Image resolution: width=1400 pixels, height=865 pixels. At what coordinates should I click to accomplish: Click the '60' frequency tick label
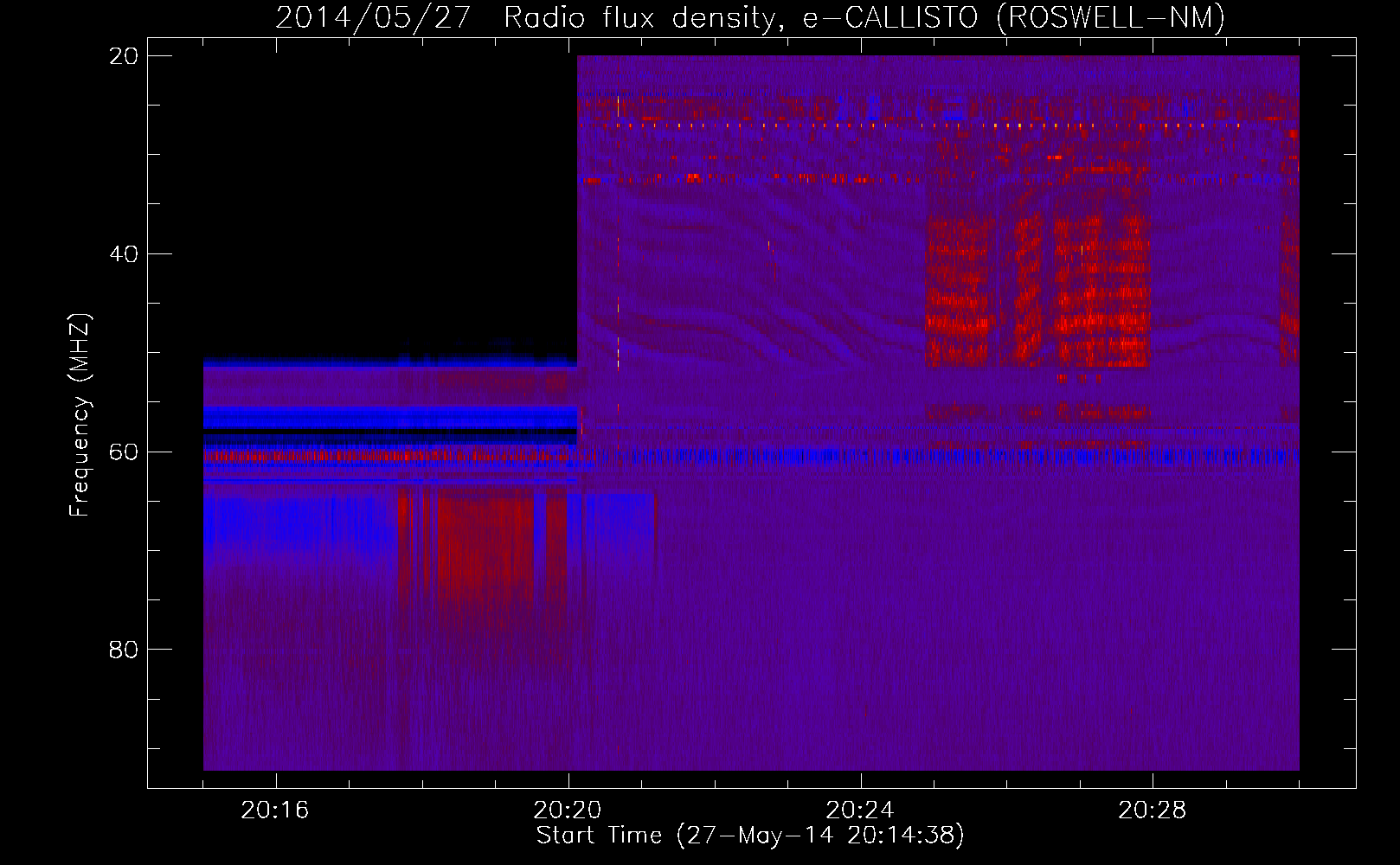(124, 452)
